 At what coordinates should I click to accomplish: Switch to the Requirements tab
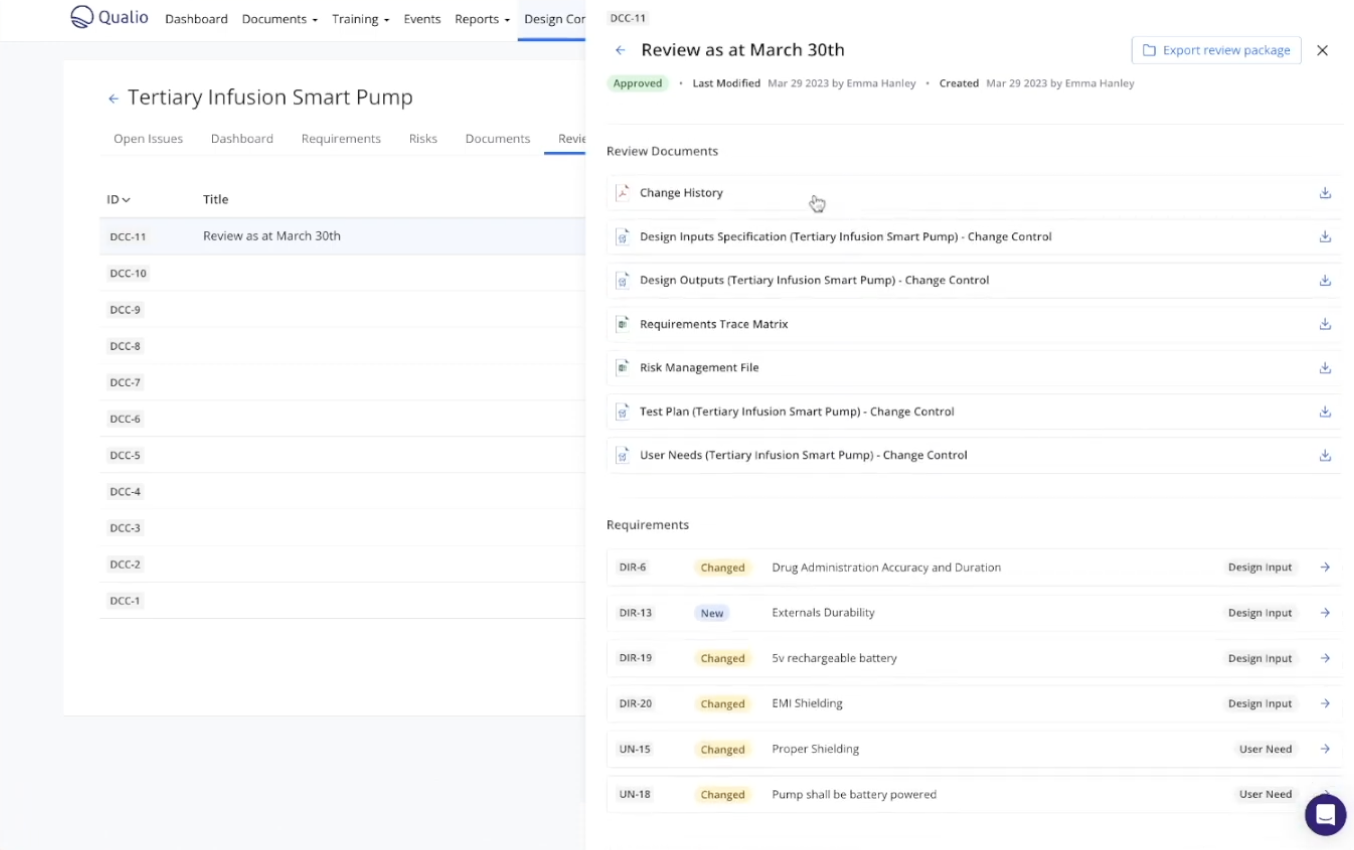pyautogui.click(x=340, y=139)
